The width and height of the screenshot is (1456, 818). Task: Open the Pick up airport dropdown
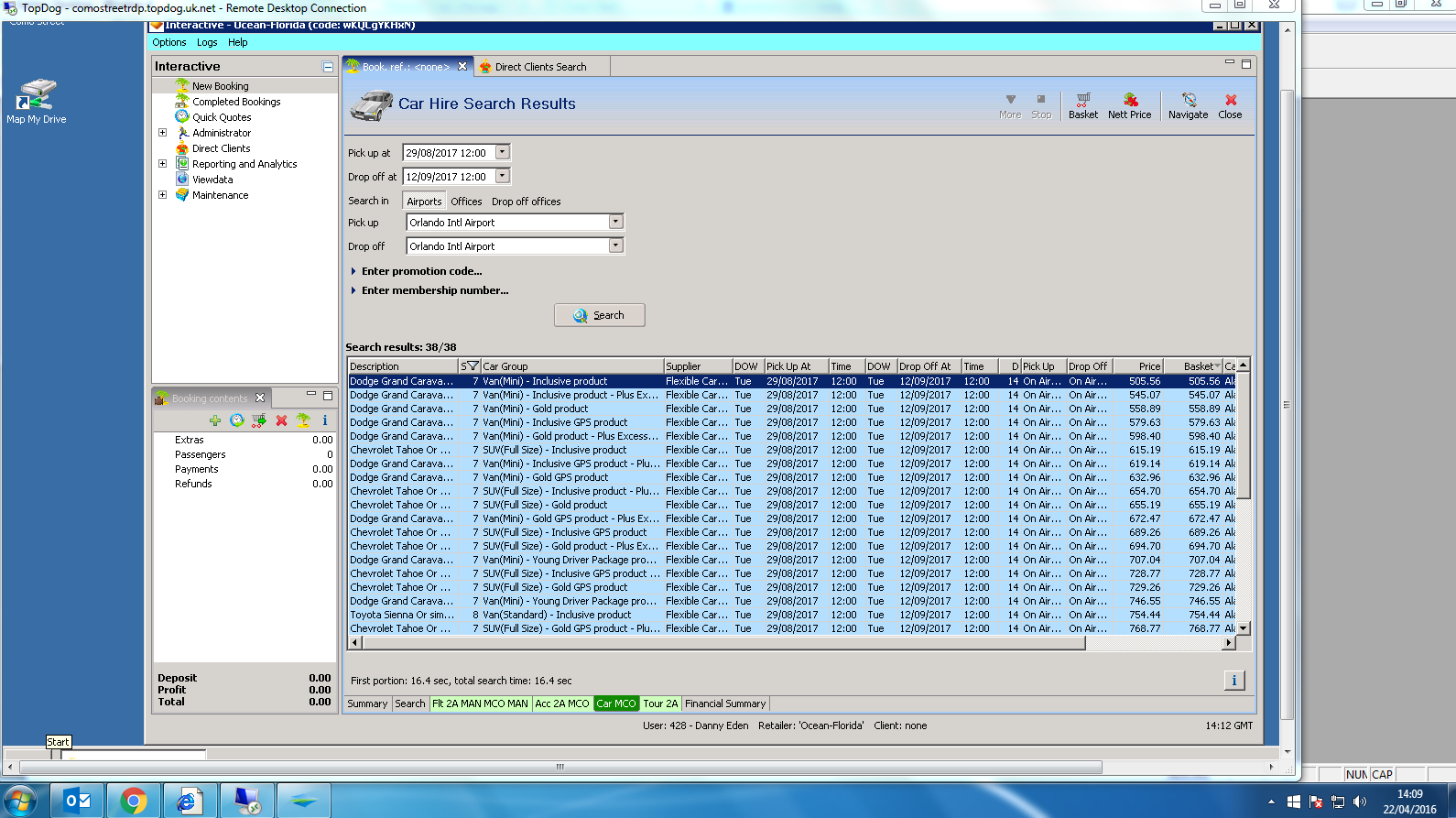[615, 222]
